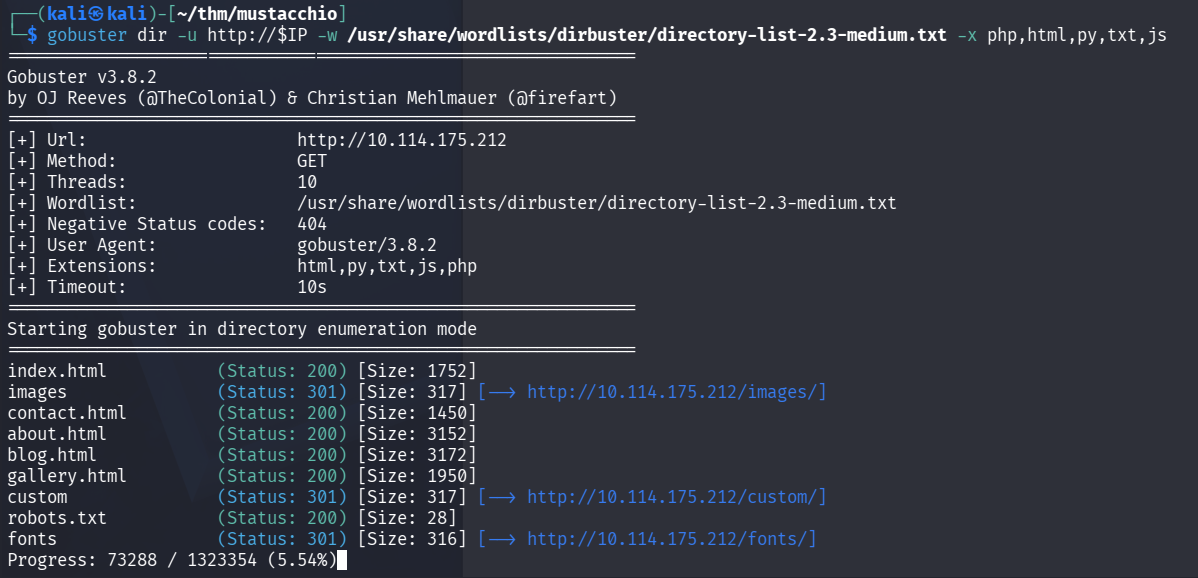Click the Size 3152 value for about.html

417,434
